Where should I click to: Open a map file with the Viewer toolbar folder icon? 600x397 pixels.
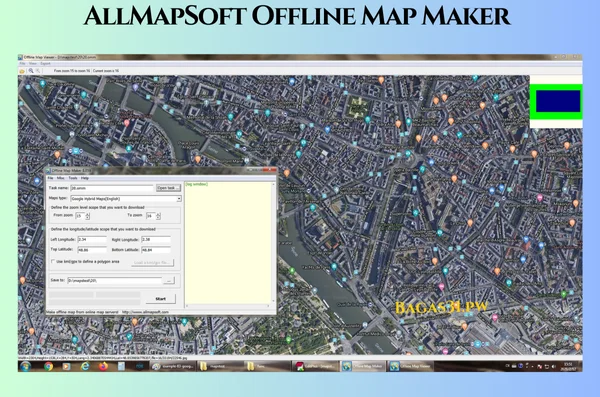tap(22, 71)
